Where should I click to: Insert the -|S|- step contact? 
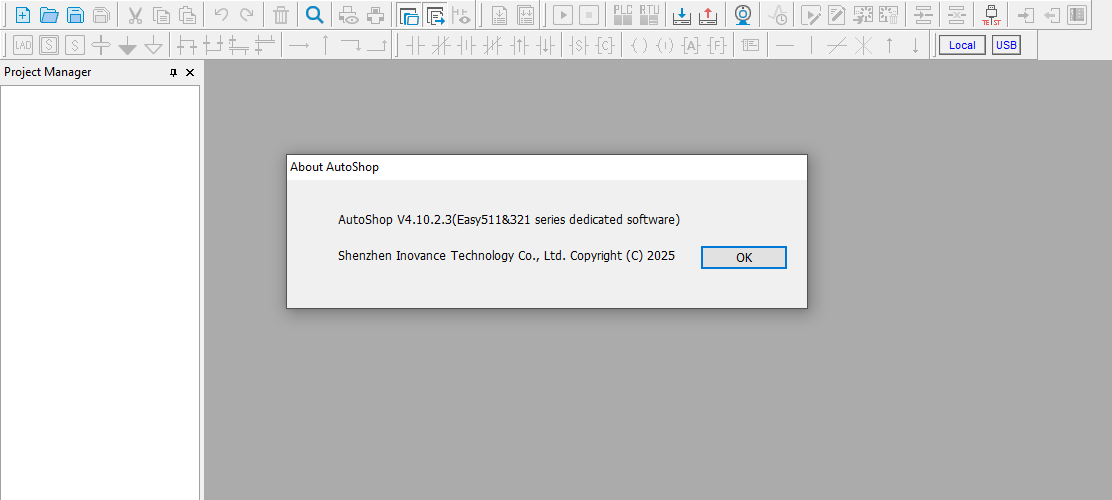tap(579, 45)
